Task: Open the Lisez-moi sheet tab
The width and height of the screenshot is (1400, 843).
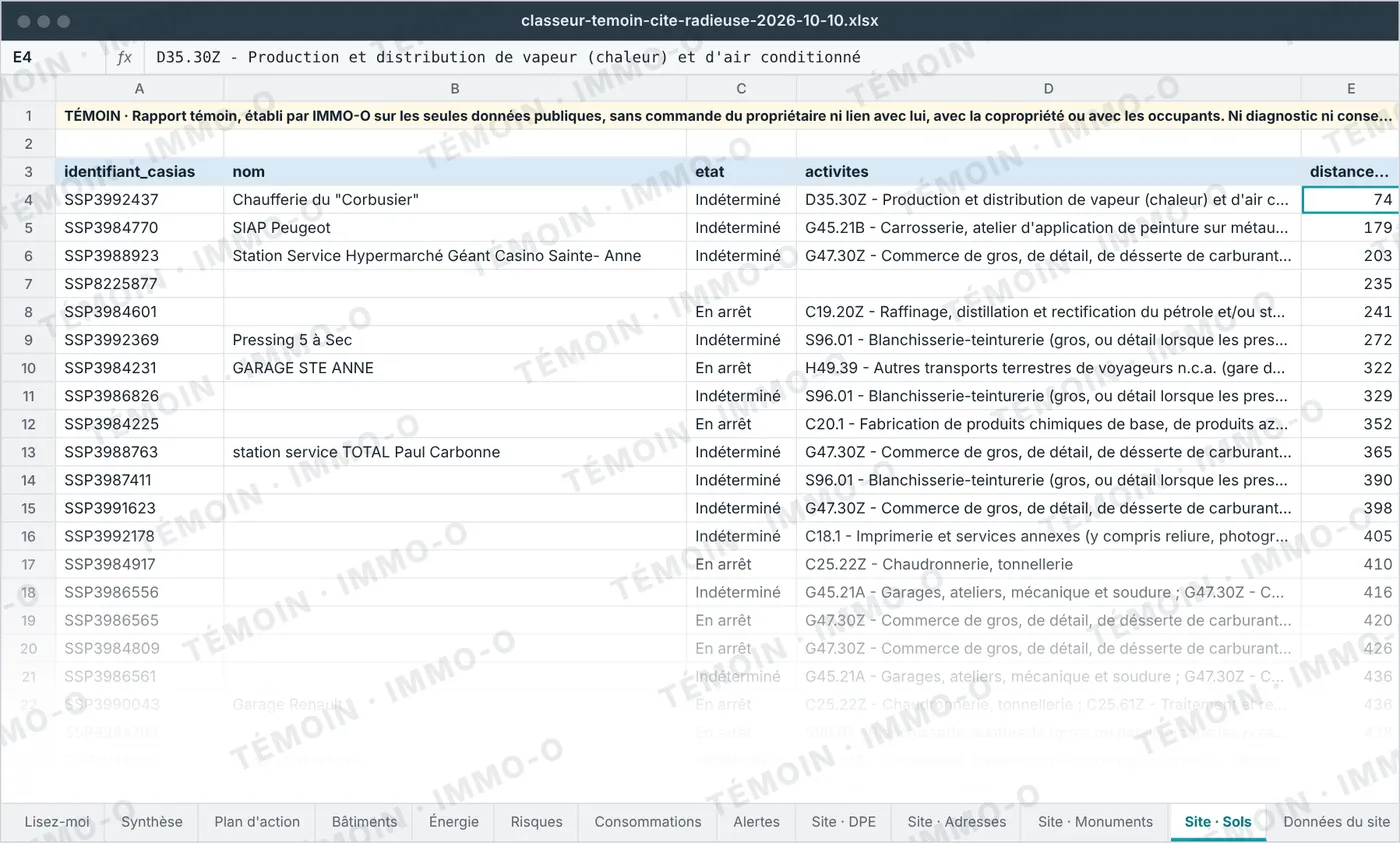Action: pyautogui.click(x=57, y=822)
